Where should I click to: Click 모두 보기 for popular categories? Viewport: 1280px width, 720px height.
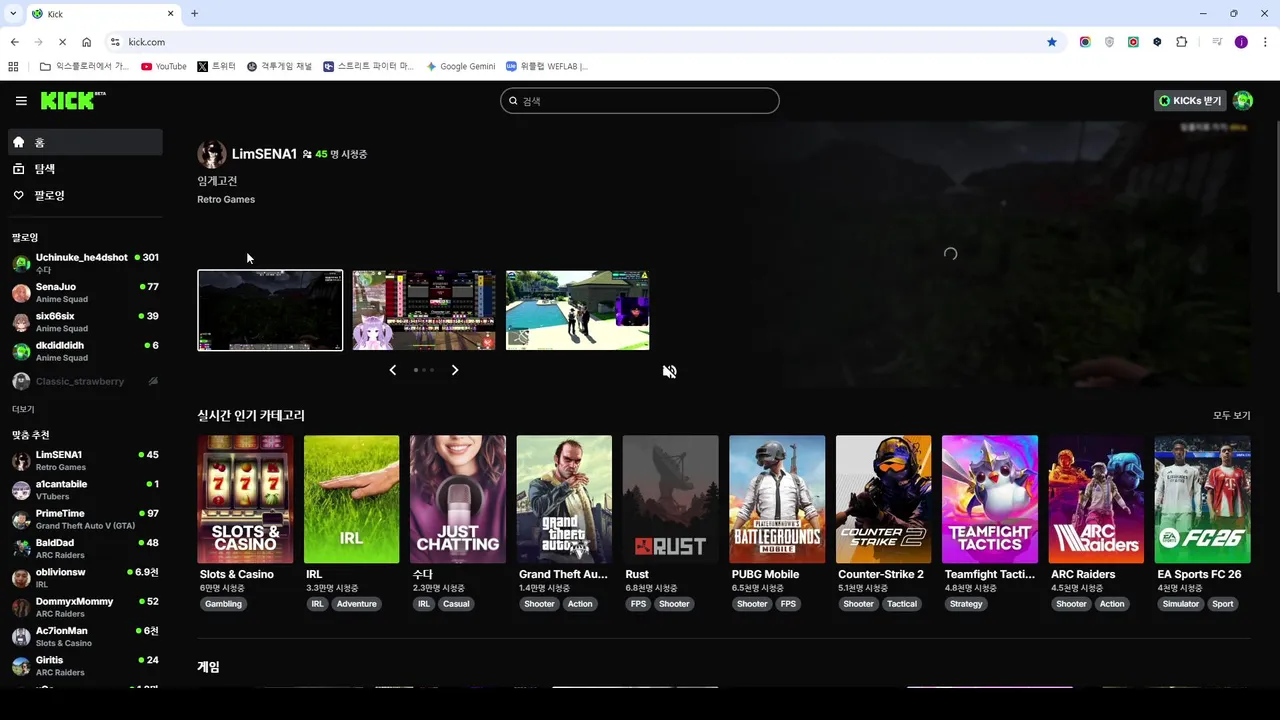1231,415
